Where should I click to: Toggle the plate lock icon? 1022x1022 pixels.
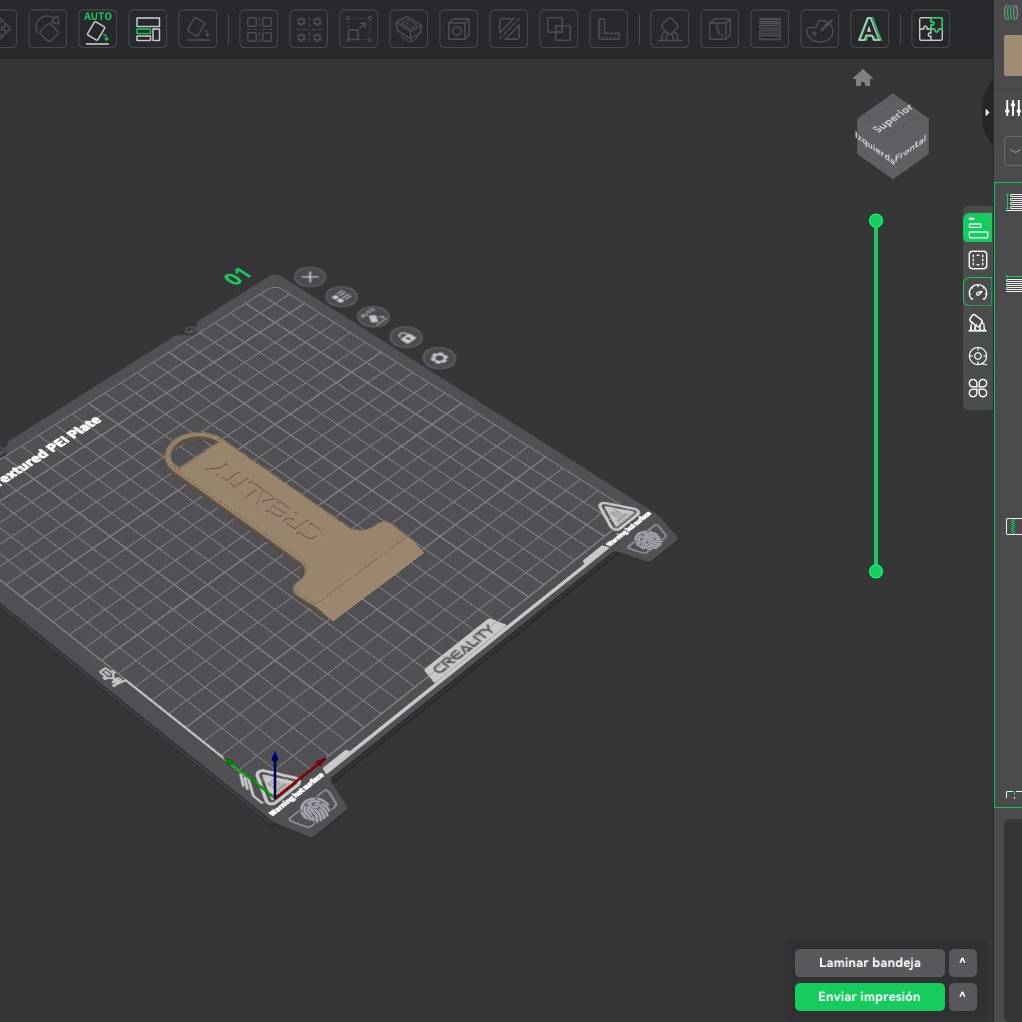(406, 338)
